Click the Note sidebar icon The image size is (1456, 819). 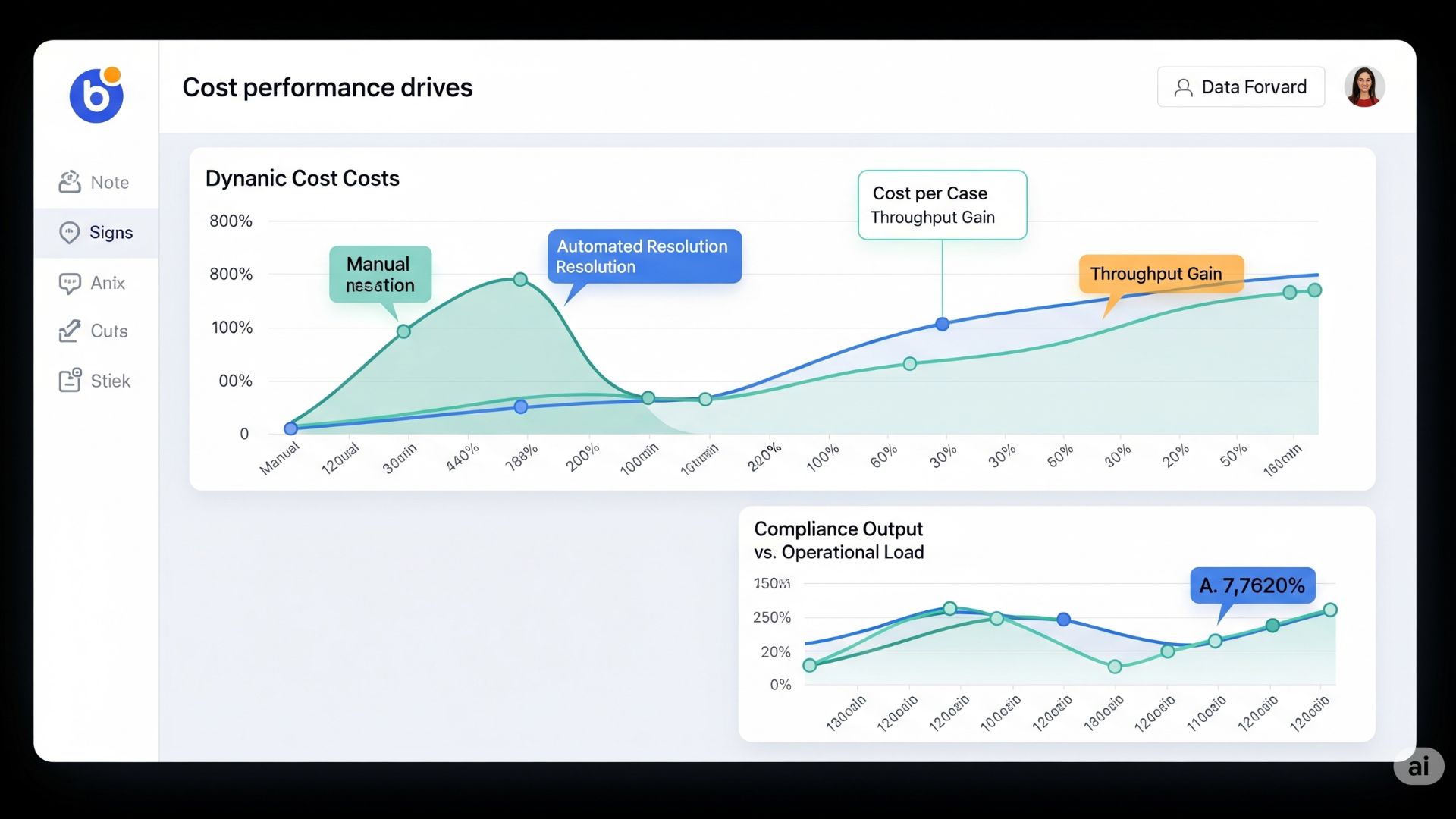70,182
